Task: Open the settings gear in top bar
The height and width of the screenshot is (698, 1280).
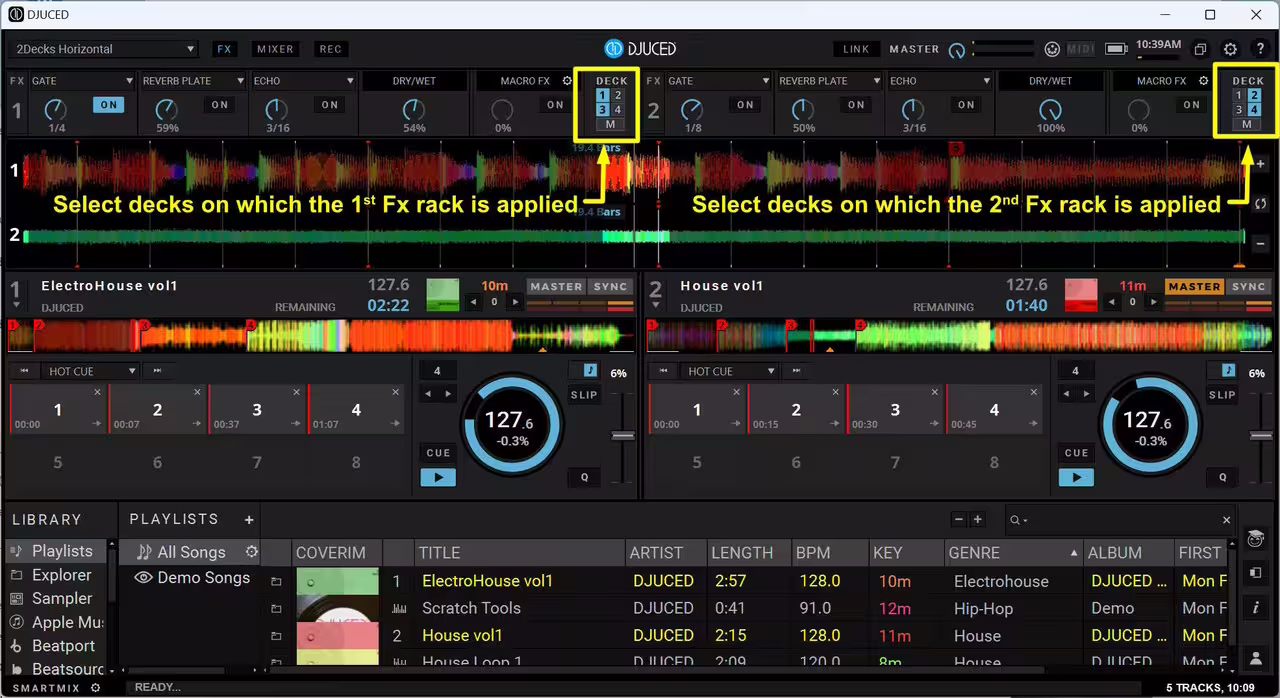Action: pyautogui.click(x=1230, y=49)
